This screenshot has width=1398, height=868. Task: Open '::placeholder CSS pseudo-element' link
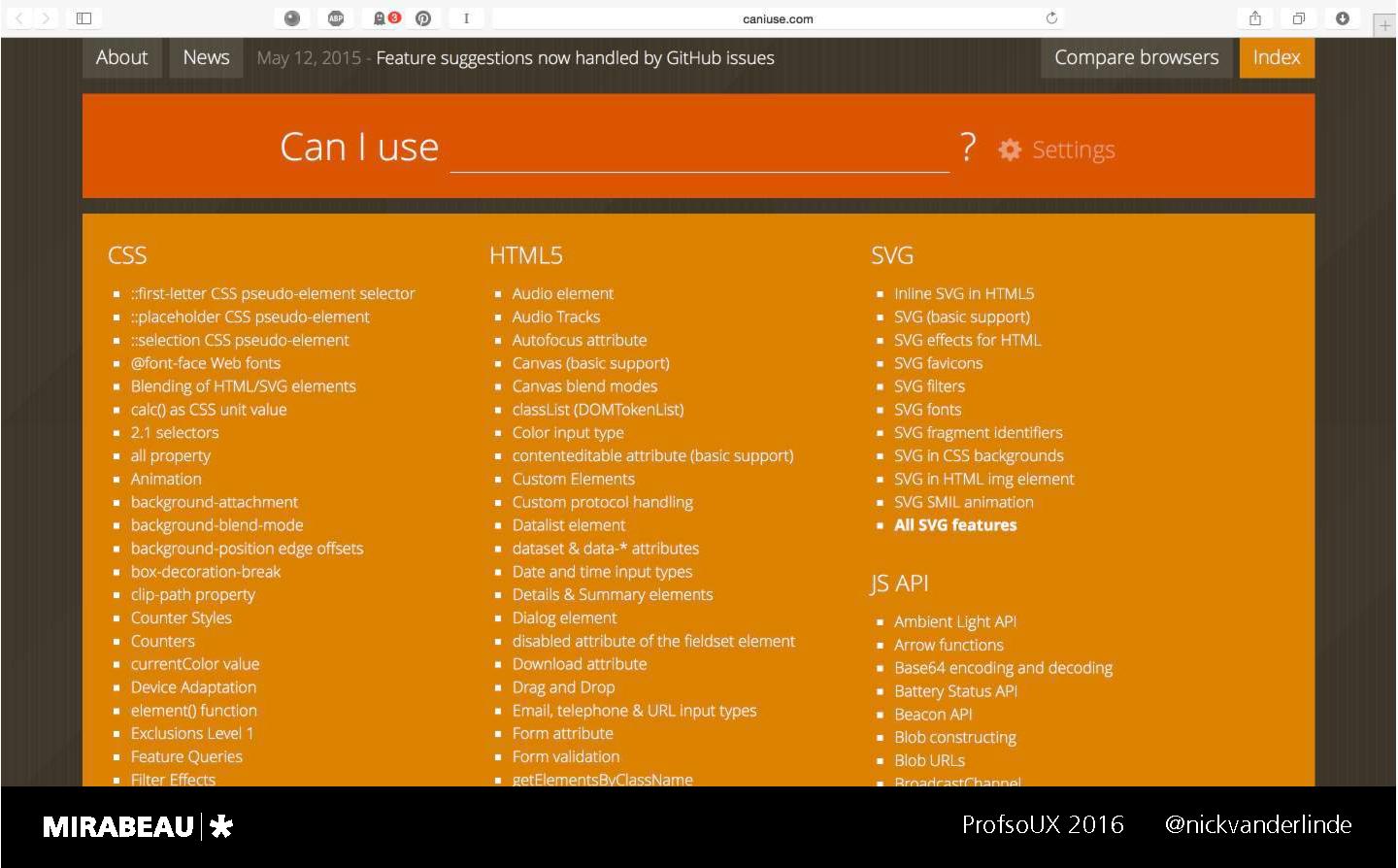(x=250, y=317)
